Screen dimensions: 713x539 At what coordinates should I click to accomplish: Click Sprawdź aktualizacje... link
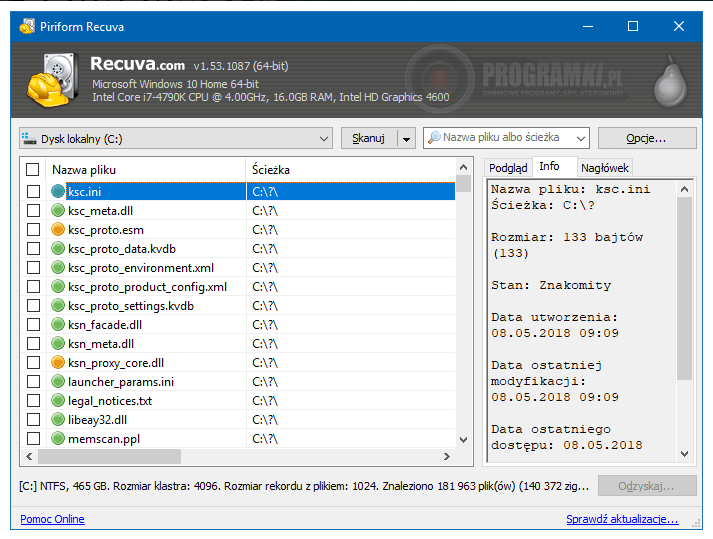[623, 519]
